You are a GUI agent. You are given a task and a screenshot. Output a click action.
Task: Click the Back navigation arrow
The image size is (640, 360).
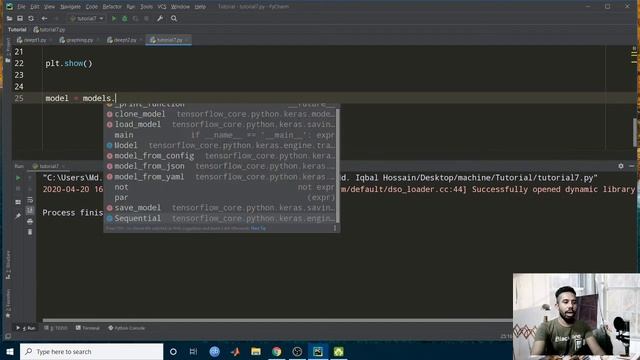click(44, 18)
